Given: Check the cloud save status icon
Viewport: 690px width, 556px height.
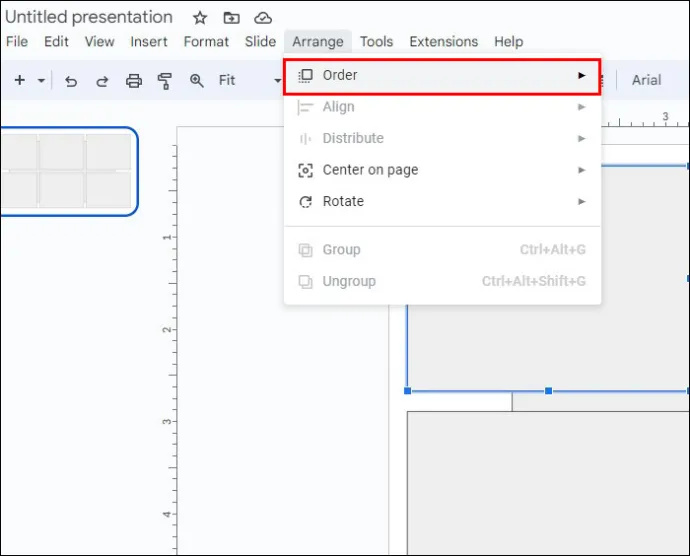Looking at the screenshot, I should click(x=263, y=18).
